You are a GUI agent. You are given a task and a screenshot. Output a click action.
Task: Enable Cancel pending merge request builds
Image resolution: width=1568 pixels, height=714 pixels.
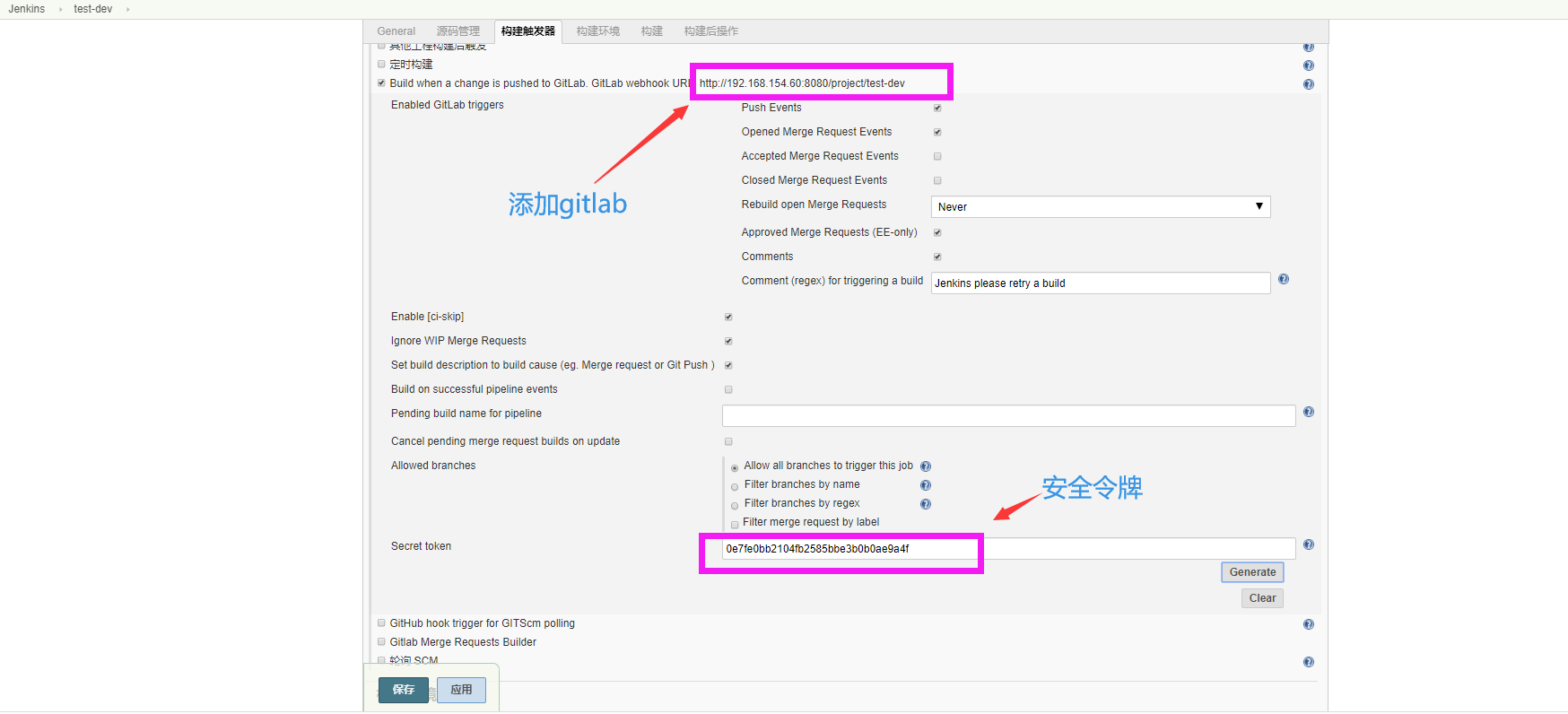point(728,441)
